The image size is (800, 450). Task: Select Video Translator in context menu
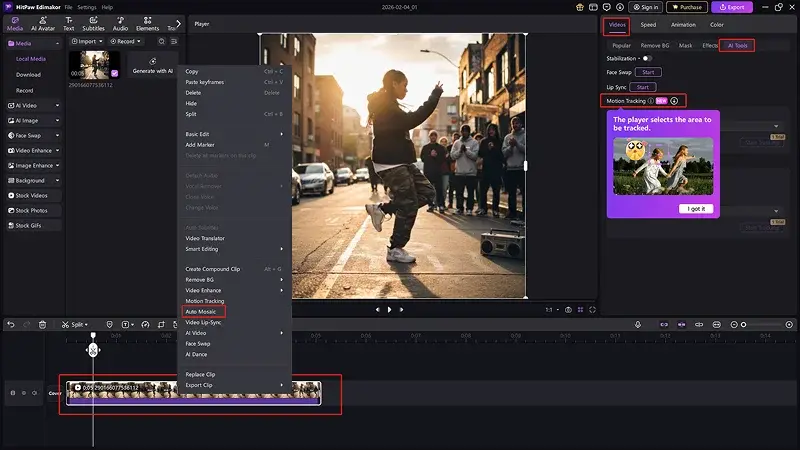click(205, 238)
